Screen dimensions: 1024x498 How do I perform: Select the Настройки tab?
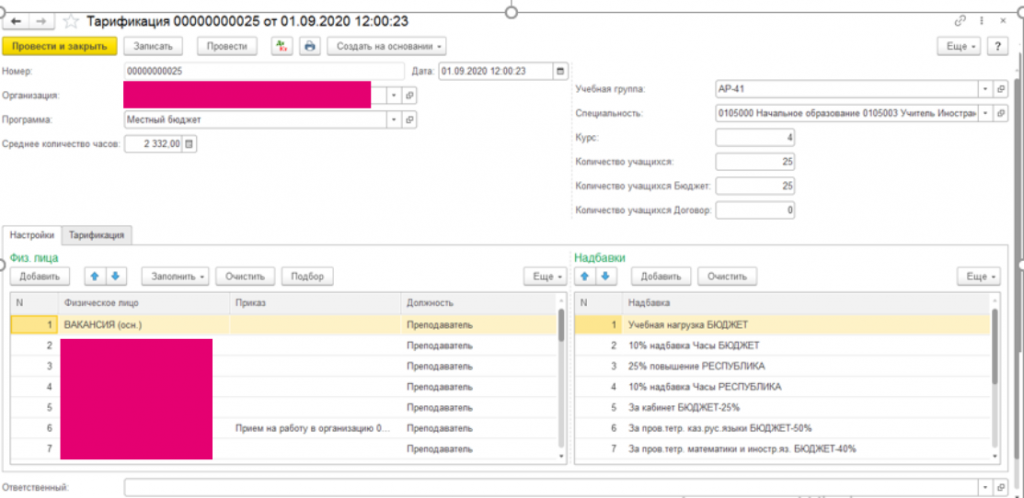pos(31,235)
